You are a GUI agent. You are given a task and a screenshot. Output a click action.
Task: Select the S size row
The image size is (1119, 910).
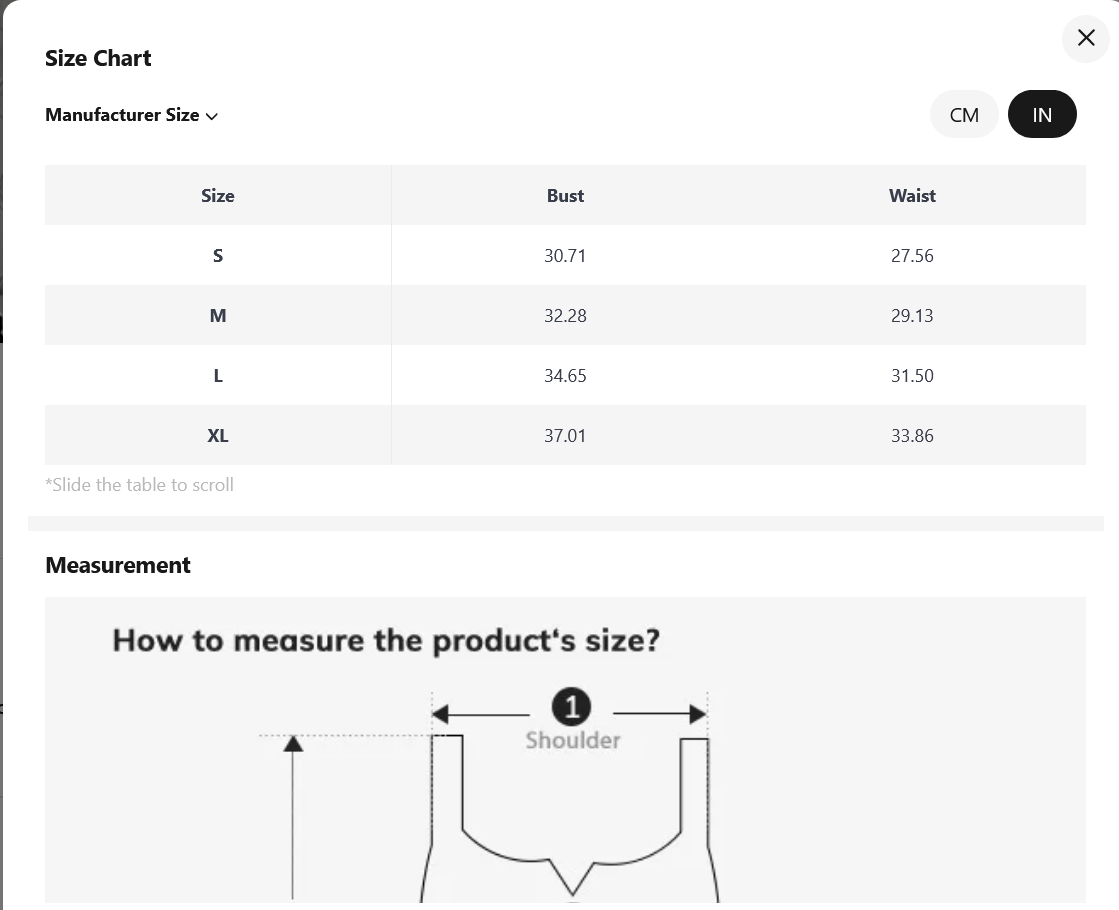565,256
